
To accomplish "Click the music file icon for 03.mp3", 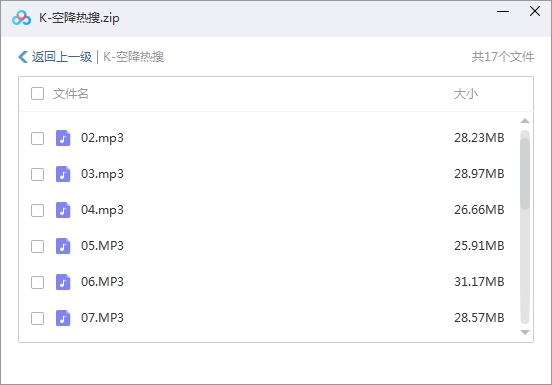I will click(x=63, y=174).
